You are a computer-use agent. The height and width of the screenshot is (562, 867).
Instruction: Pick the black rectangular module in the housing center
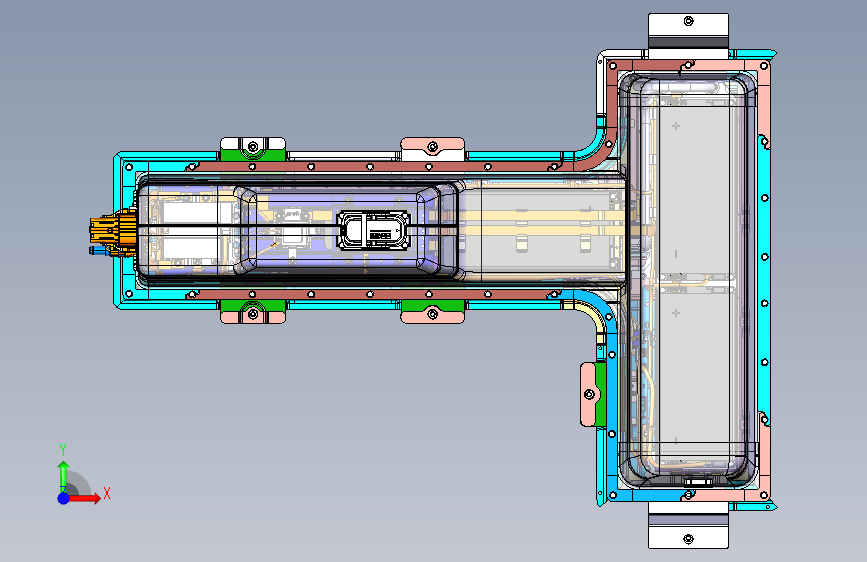click(374, 231)
